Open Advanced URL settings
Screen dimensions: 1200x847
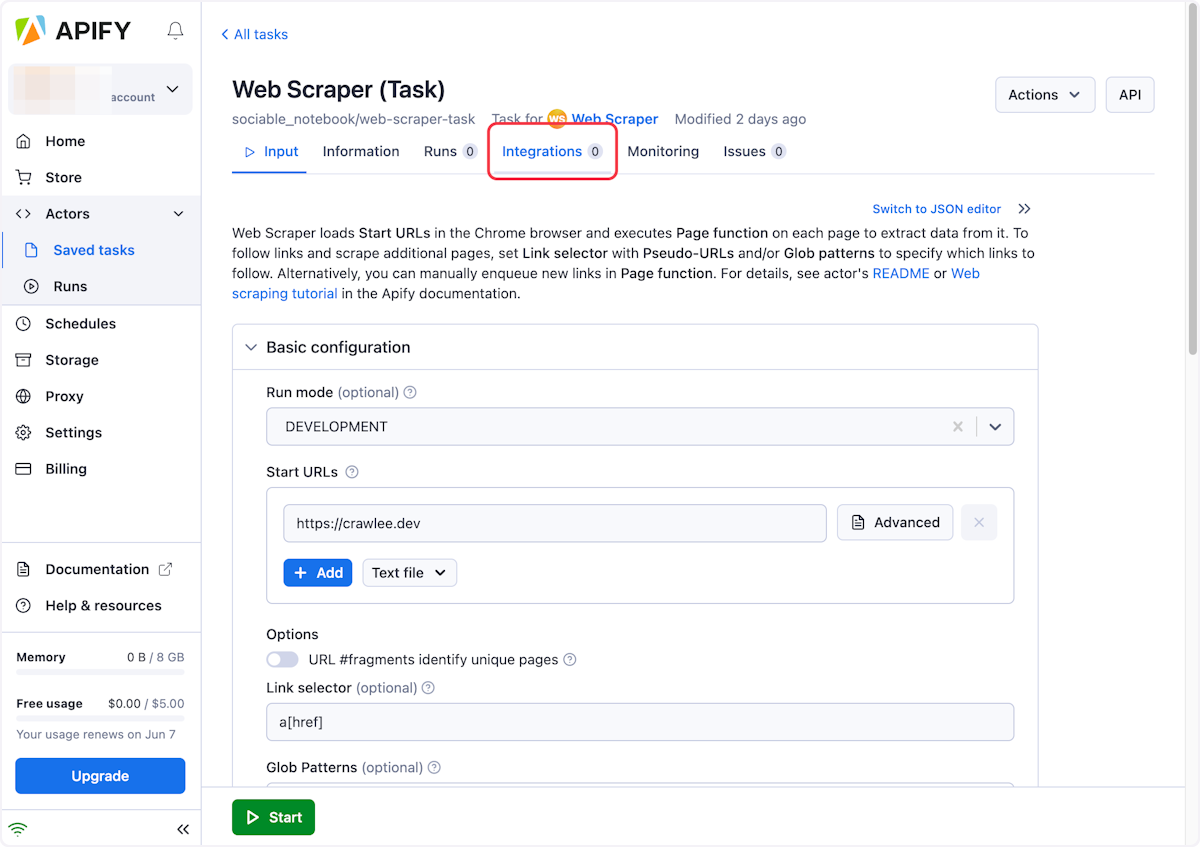tap(895, 523)
